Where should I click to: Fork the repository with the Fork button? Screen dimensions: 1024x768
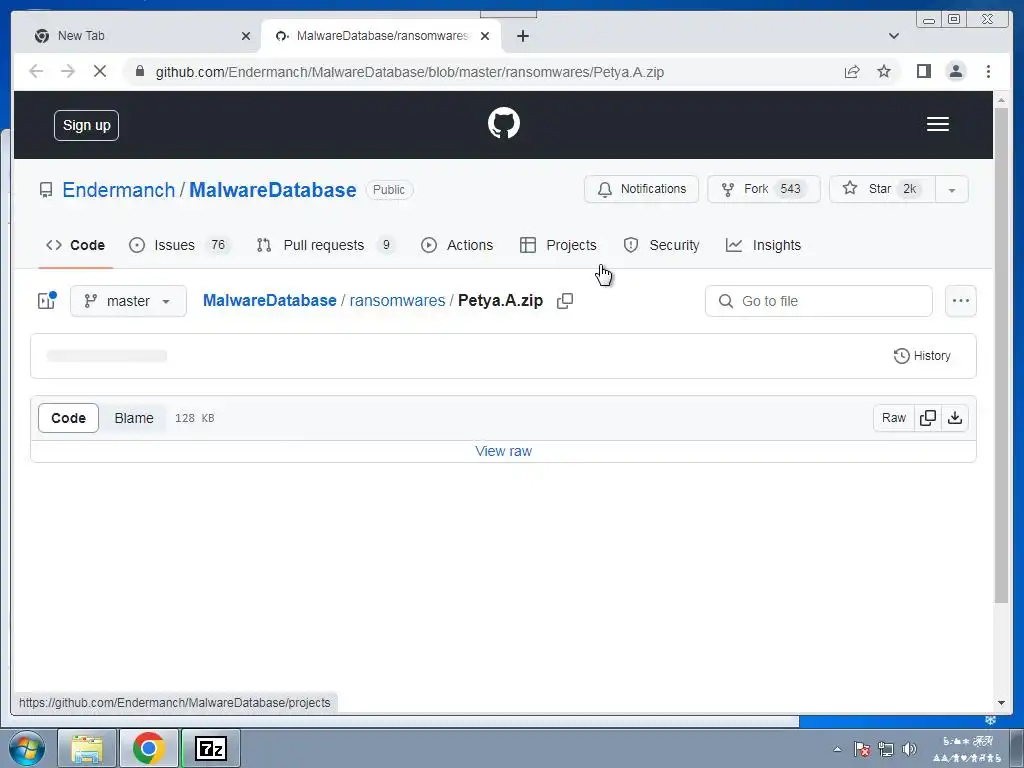pos(763,189)
